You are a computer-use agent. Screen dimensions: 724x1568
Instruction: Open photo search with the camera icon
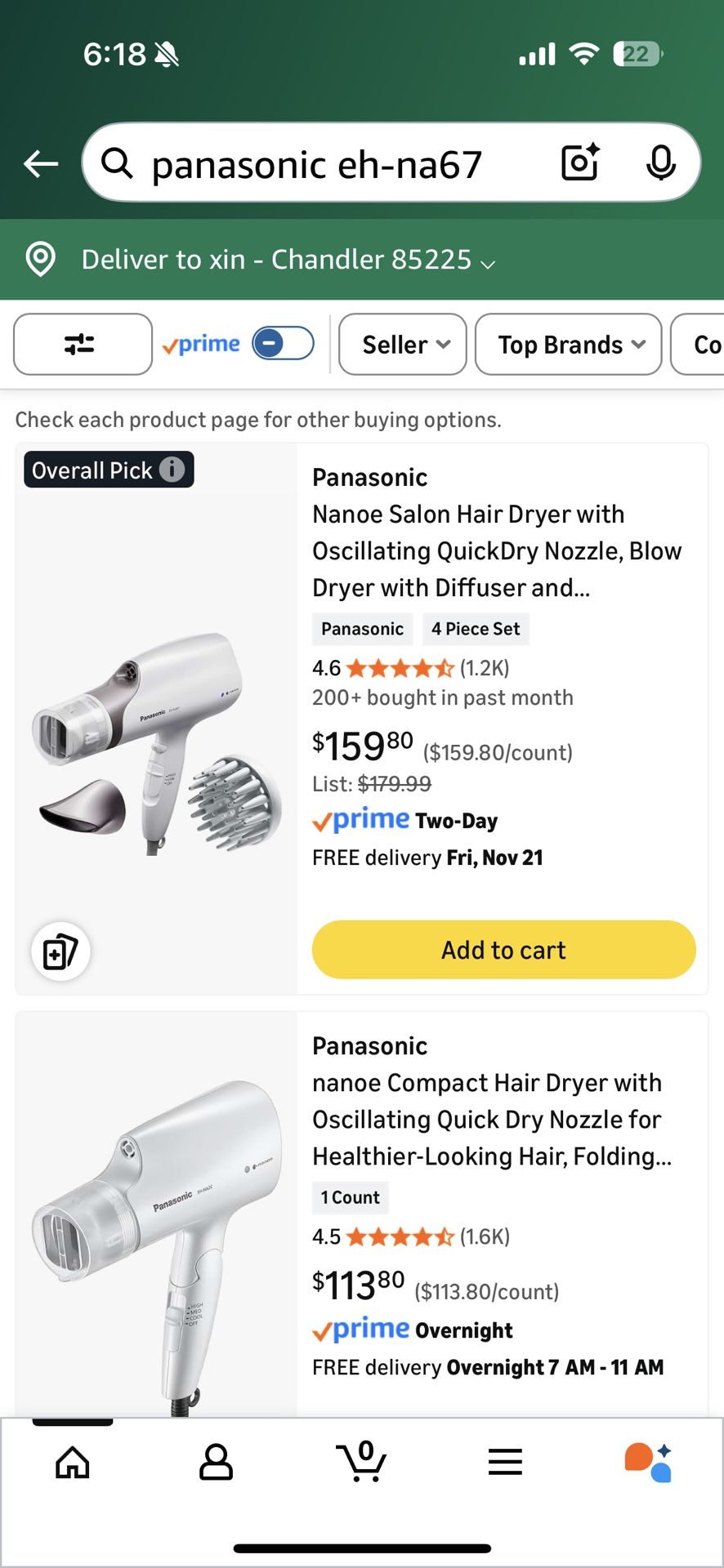(x=579, y=163)
